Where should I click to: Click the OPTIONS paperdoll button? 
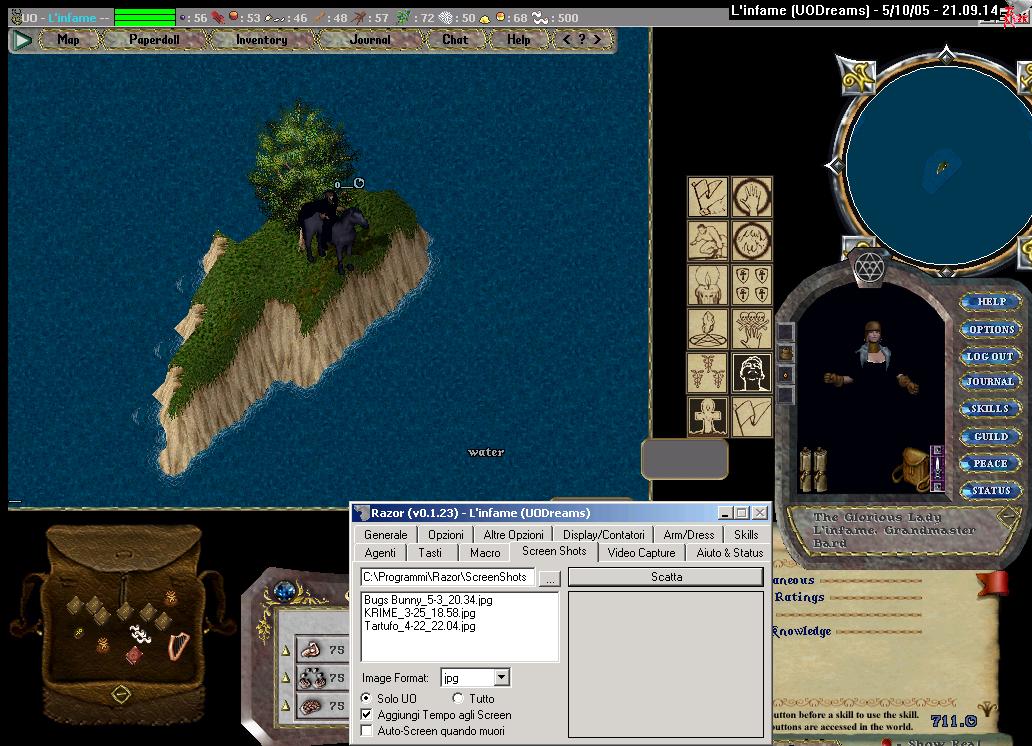(x=989, y=329)
